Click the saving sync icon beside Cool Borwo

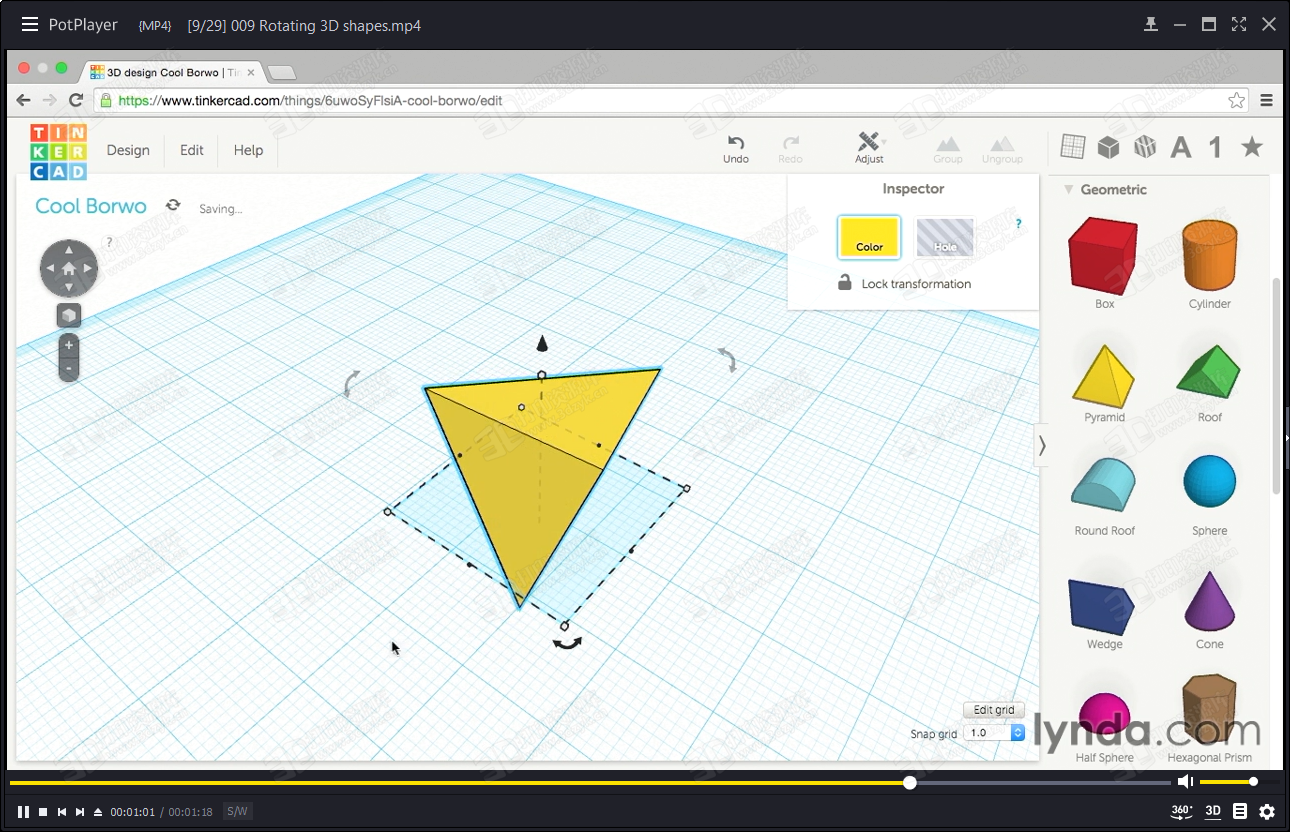tap(173, 205)
